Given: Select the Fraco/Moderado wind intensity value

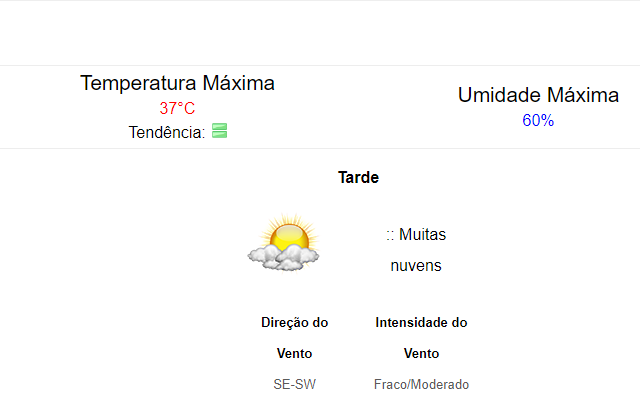Looking at the screenshot, I should [421, 384].
